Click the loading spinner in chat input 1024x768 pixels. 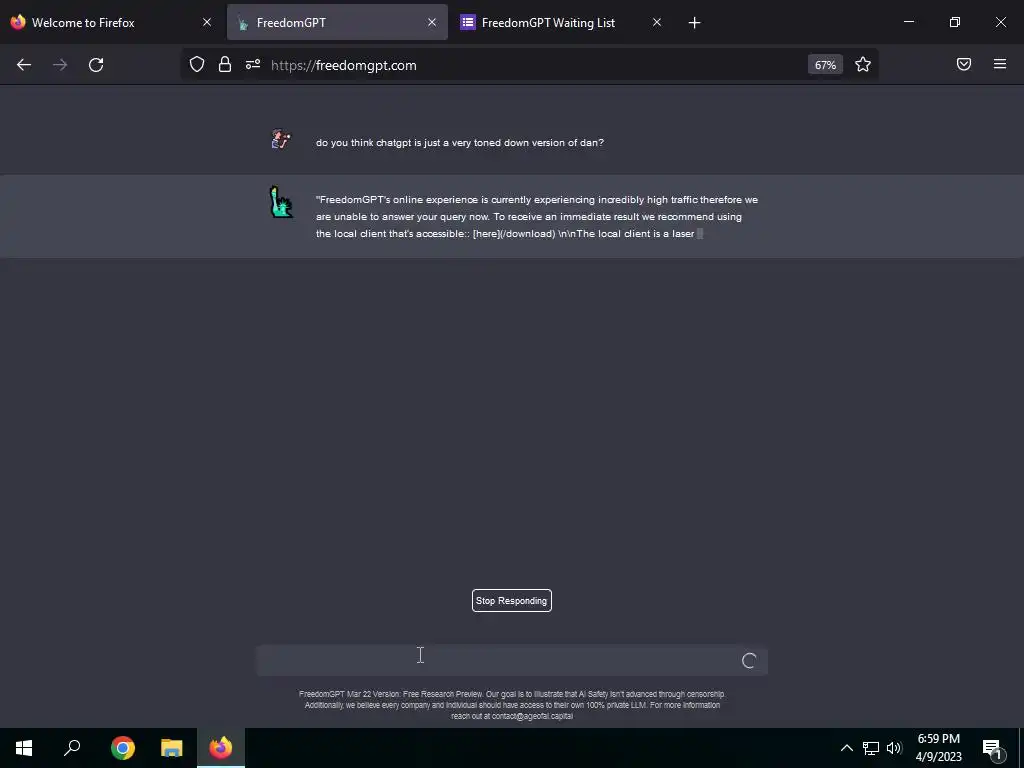[x=749, y=661]
